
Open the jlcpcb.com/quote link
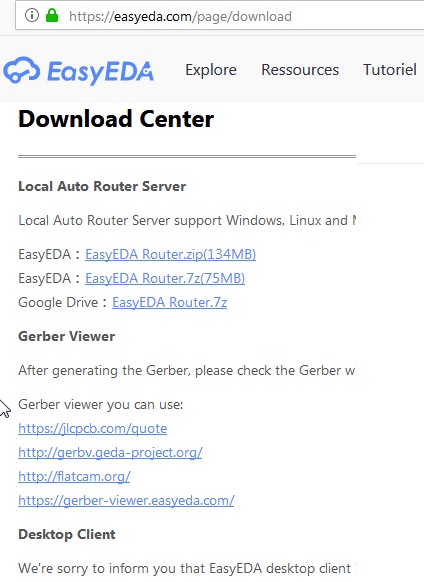click(92, 429)
